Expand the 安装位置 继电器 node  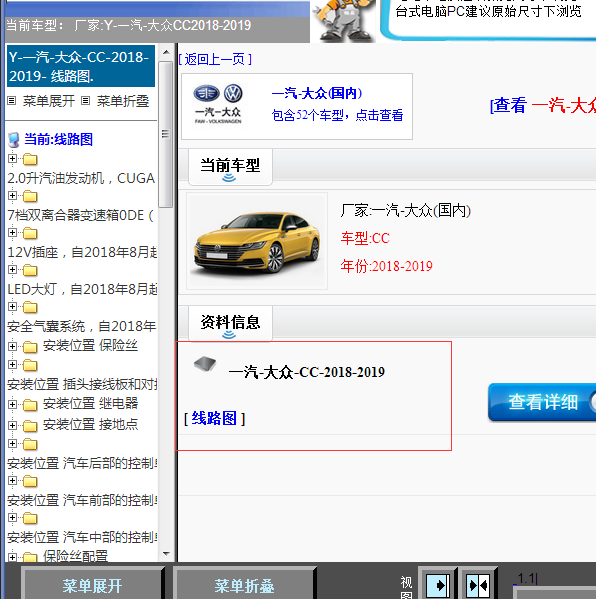tap(12, 404)
